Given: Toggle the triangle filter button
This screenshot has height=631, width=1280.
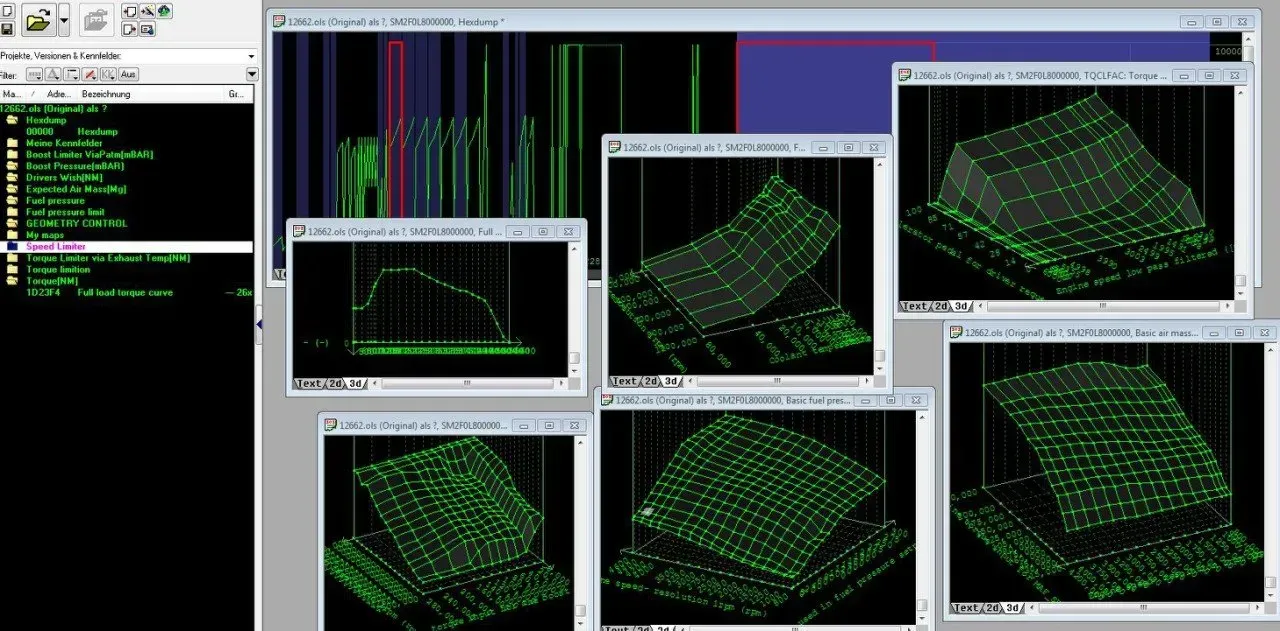Looking at the screenshot, I should [x=53, y=74].
